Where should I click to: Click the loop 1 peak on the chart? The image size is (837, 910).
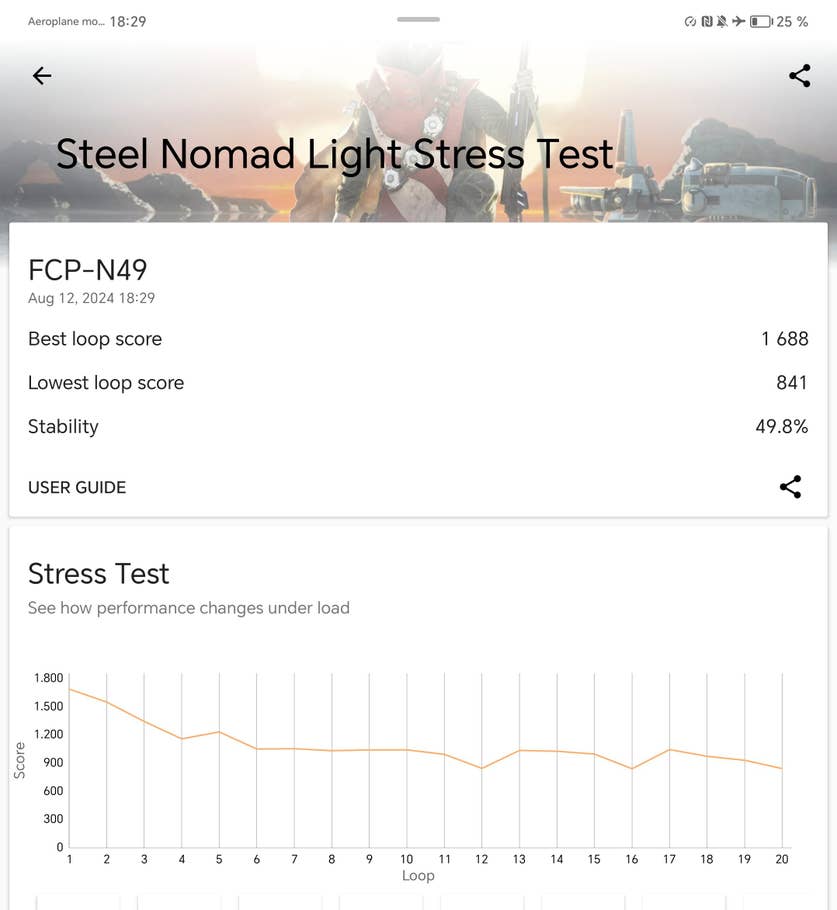coord(69,689)
